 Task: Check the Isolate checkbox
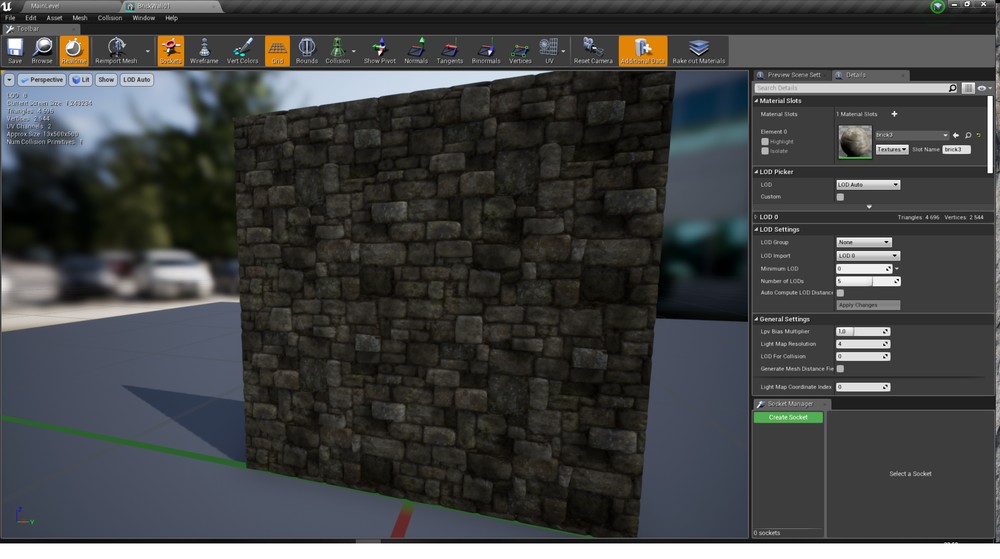tap(765, 151)
